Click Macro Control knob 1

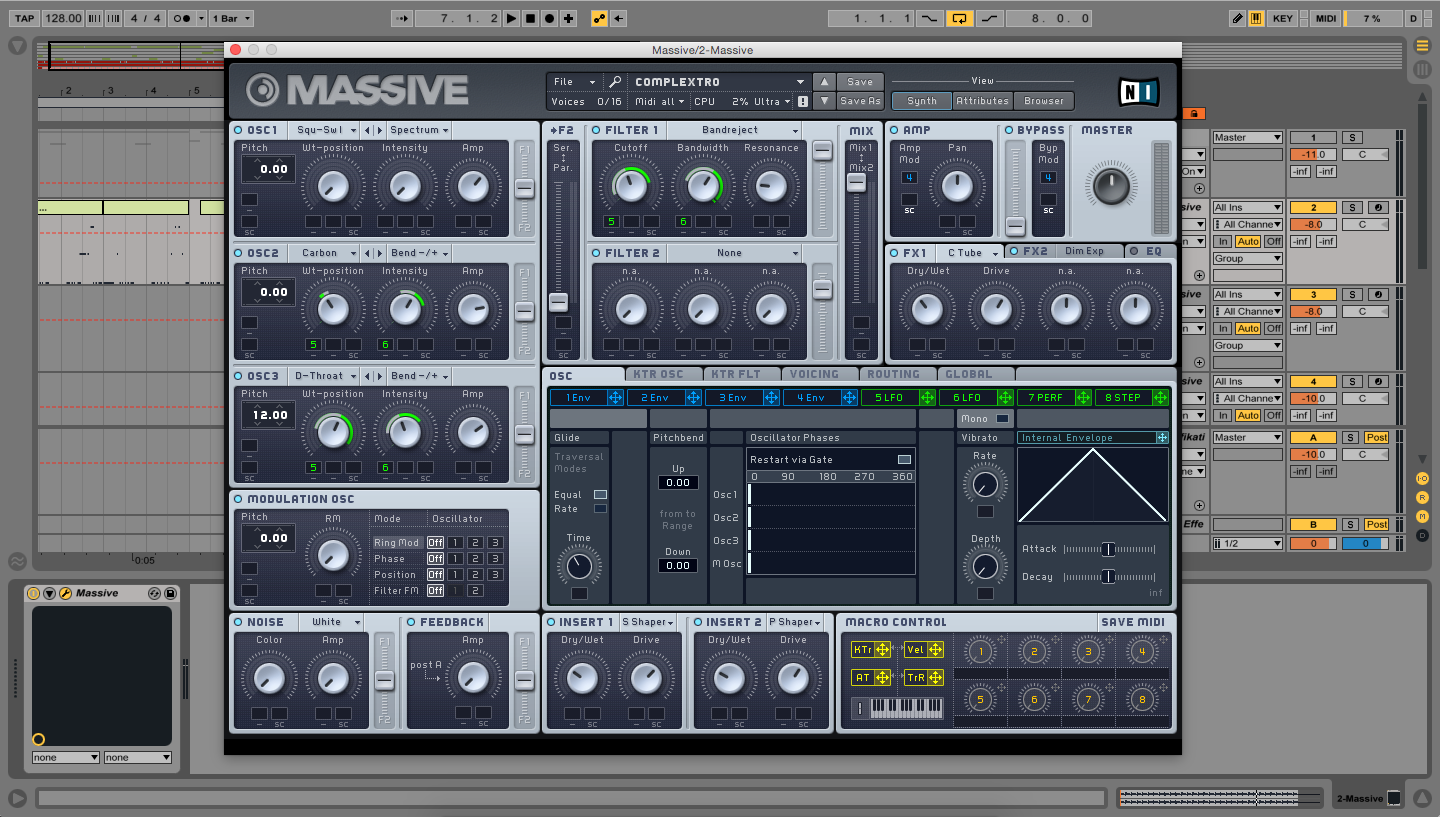pos(981,652)
